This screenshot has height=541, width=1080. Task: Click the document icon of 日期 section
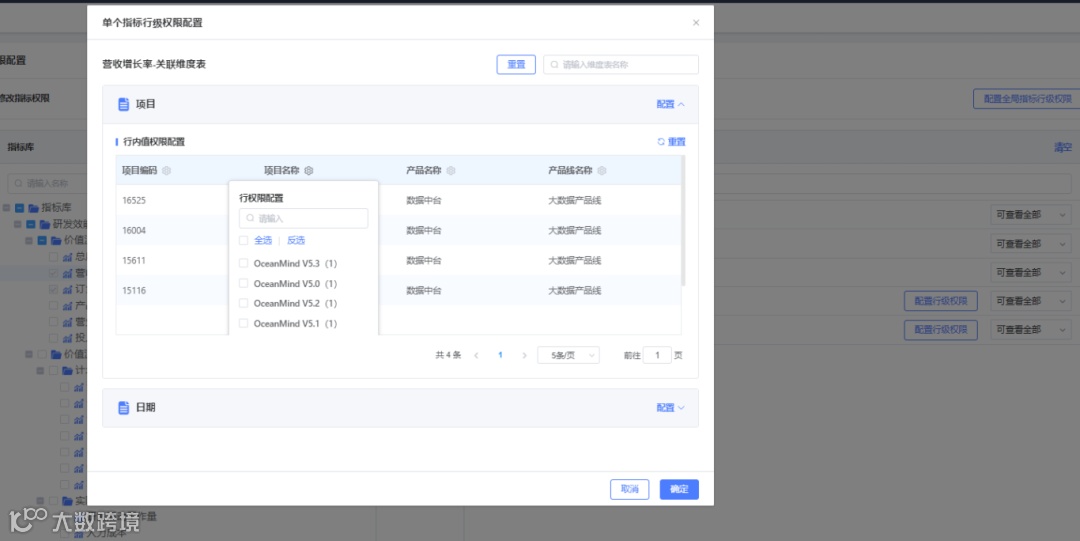tap(124, 407)
